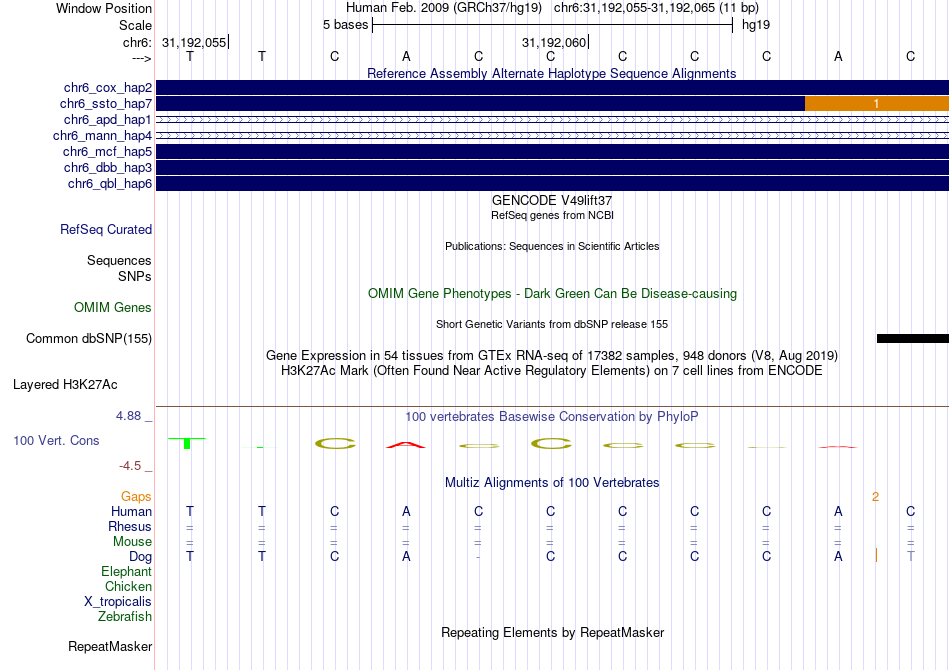The width and height of the screenshot is (950, 670).
Task: Click the Reference Assembly Alternate Haplotype Sequence Alignments title
Action: click(x=551, y=74)
